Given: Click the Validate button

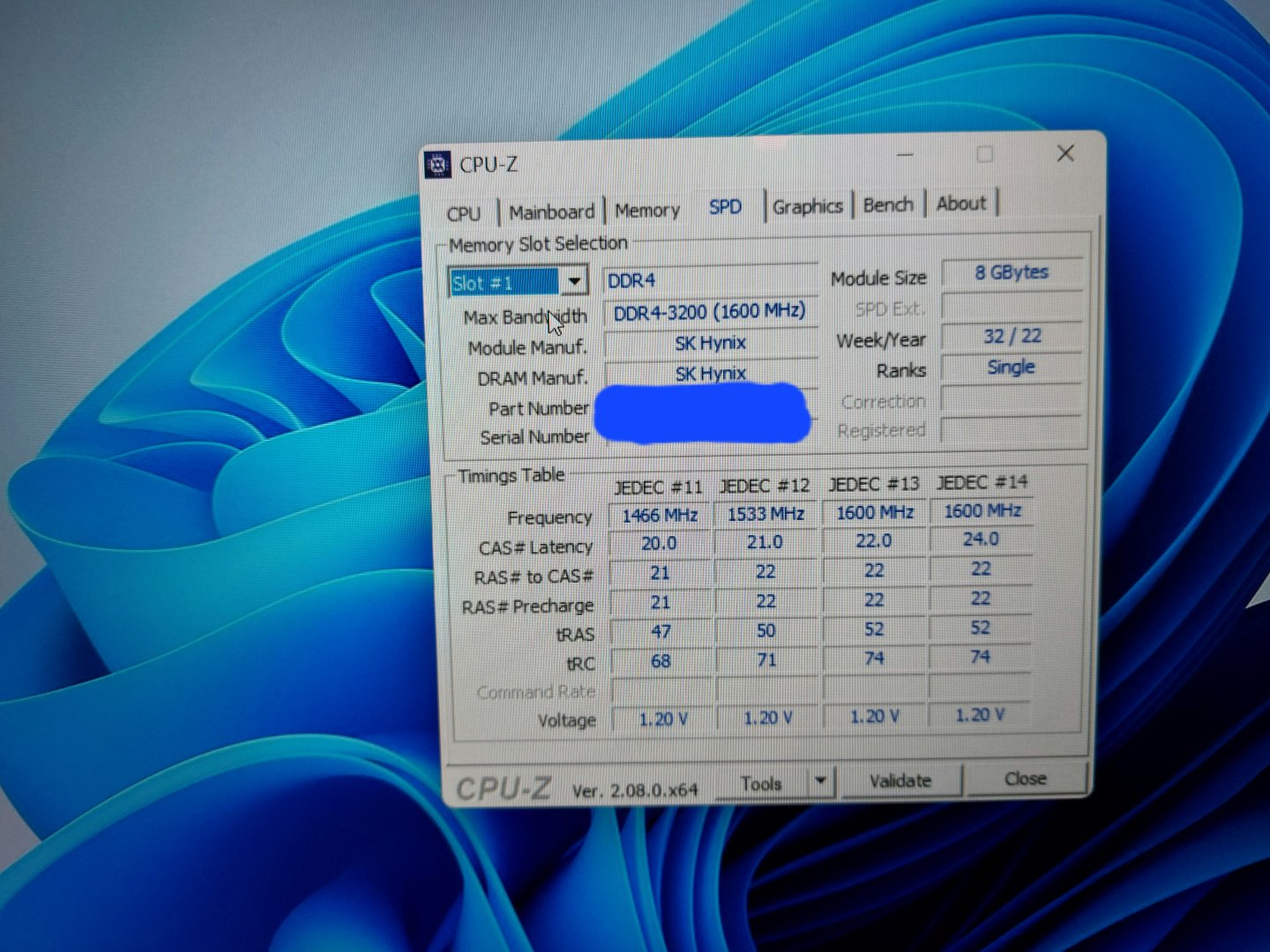Looking at the screenshot, I should pyautogui.click(x=900, y=780).
